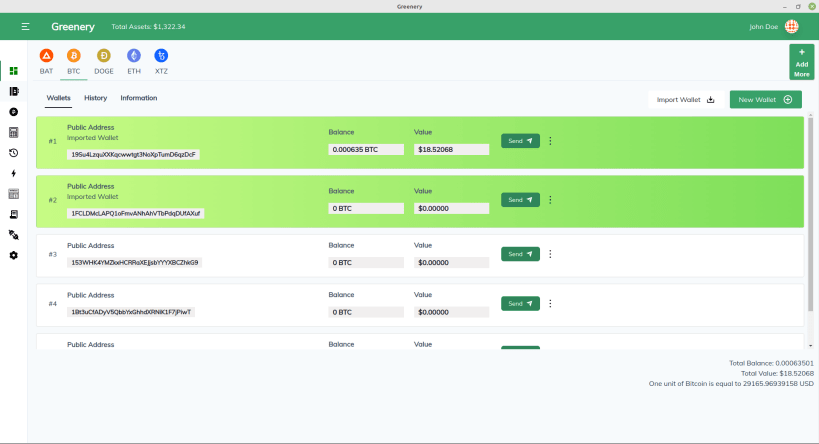Open the wallet icon in sidebar
819x444 pixels.
tap(14, 91)
